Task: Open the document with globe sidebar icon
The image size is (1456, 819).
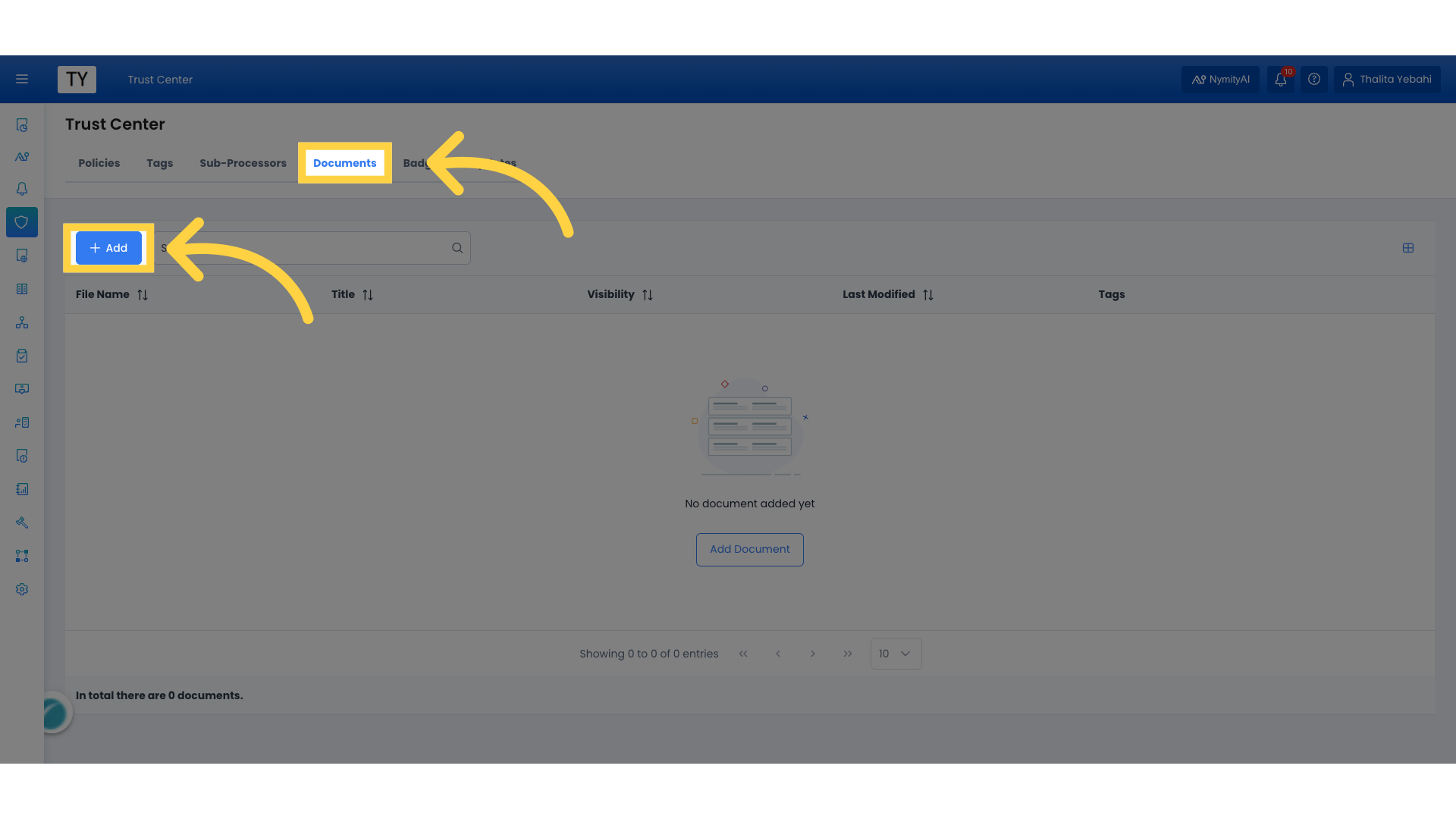Action: (x=22, y=256)
